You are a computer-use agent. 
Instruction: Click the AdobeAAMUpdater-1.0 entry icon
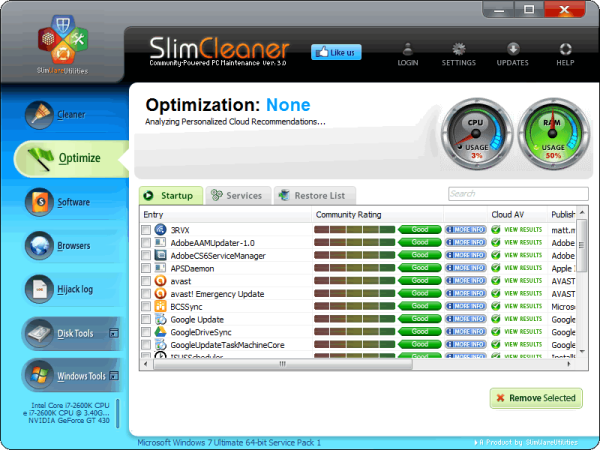160,242
